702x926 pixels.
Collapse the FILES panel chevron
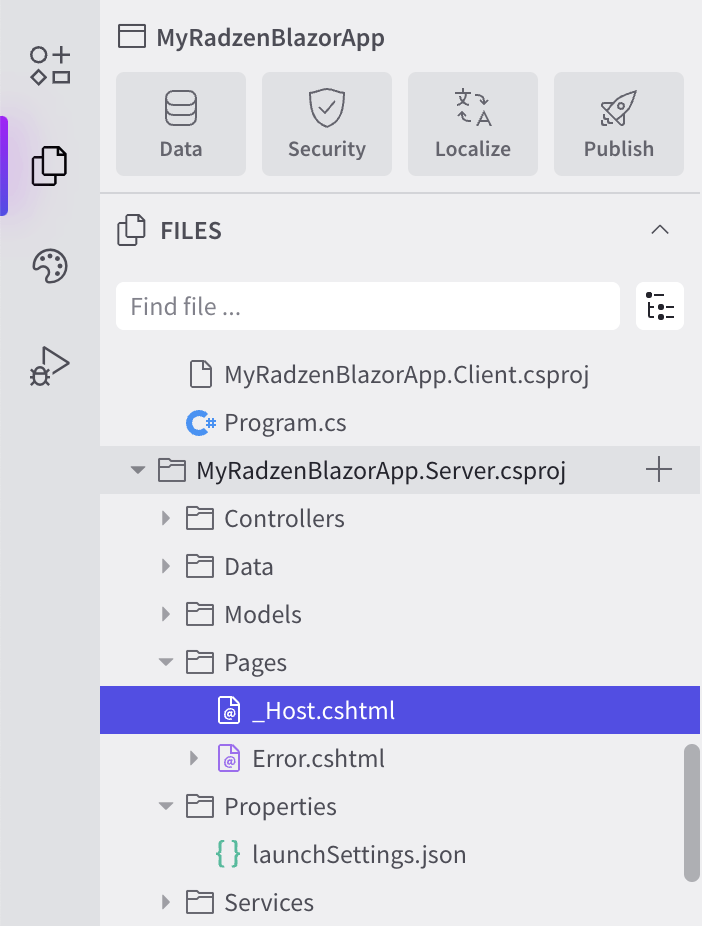coord(659,230)
